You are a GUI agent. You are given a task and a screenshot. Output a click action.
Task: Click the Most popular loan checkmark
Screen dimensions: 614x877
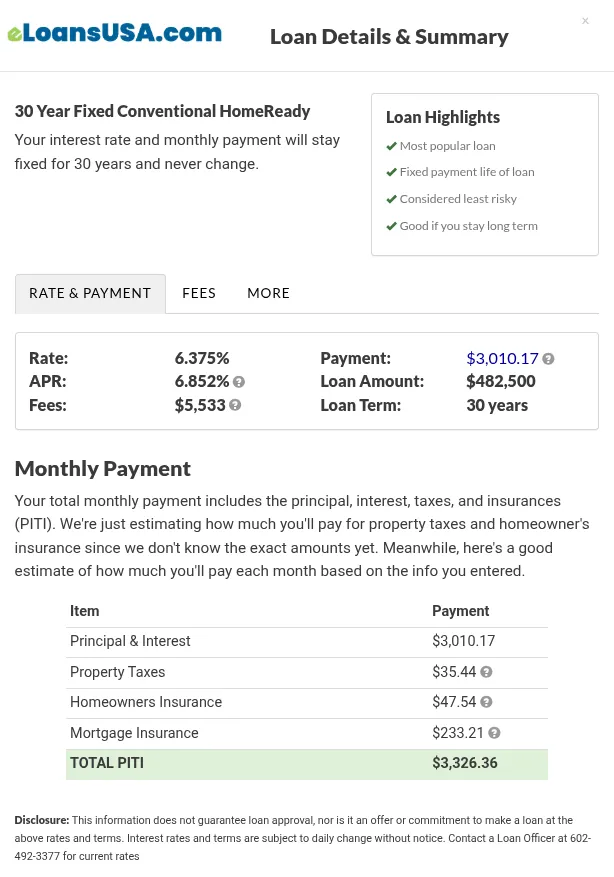[392, 146]
